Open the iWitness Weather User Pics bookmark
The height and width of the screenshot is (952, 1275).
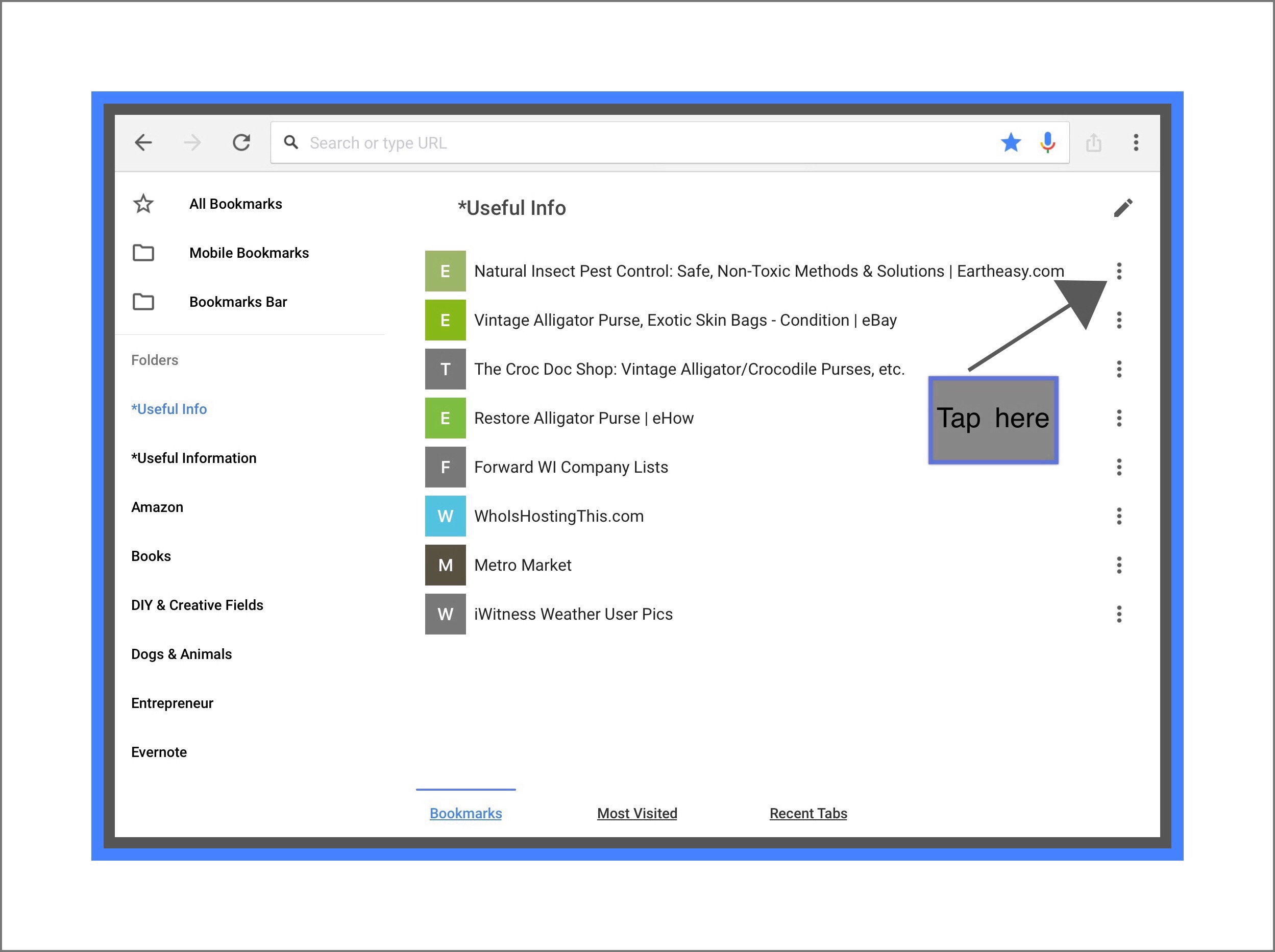click(573, 614)
